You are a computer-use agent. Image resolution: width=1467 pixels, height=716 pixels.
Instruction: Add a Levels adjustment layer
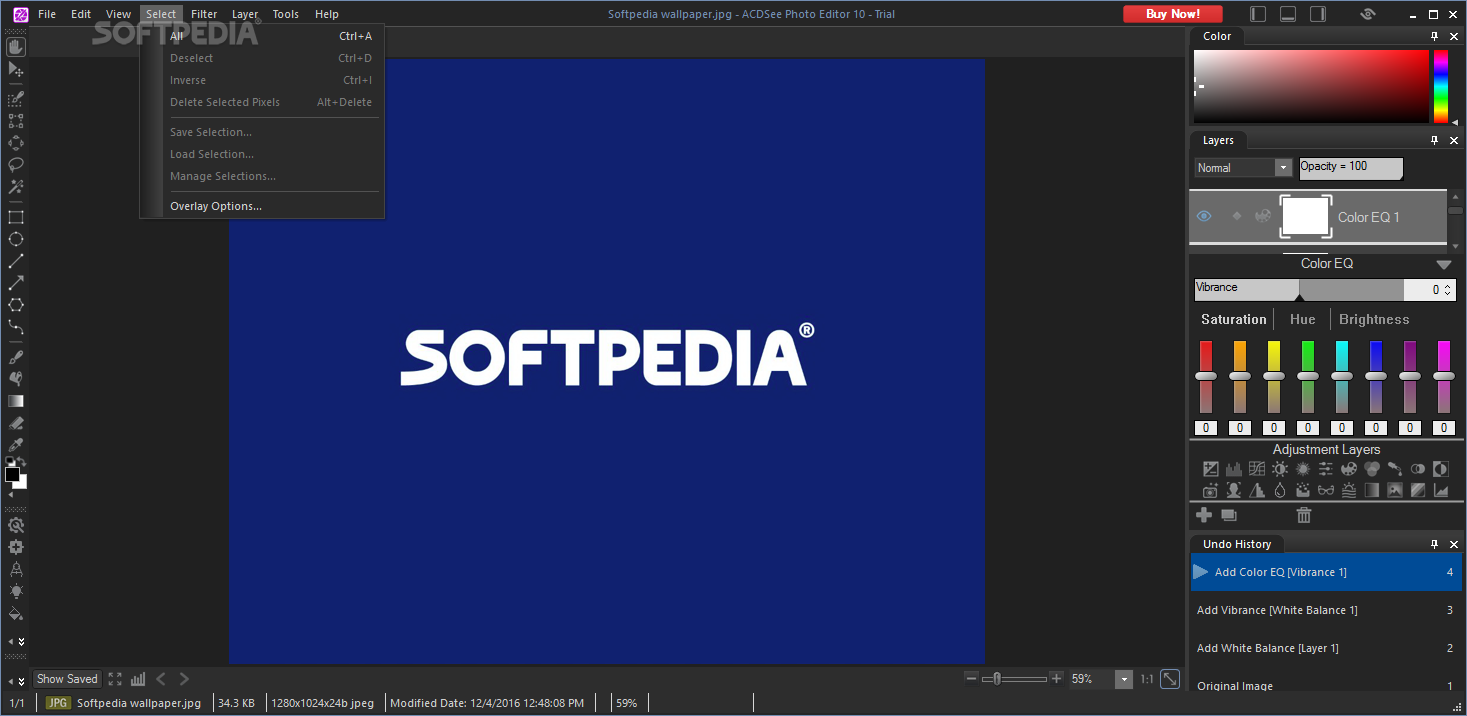(x=1234, y=468)
